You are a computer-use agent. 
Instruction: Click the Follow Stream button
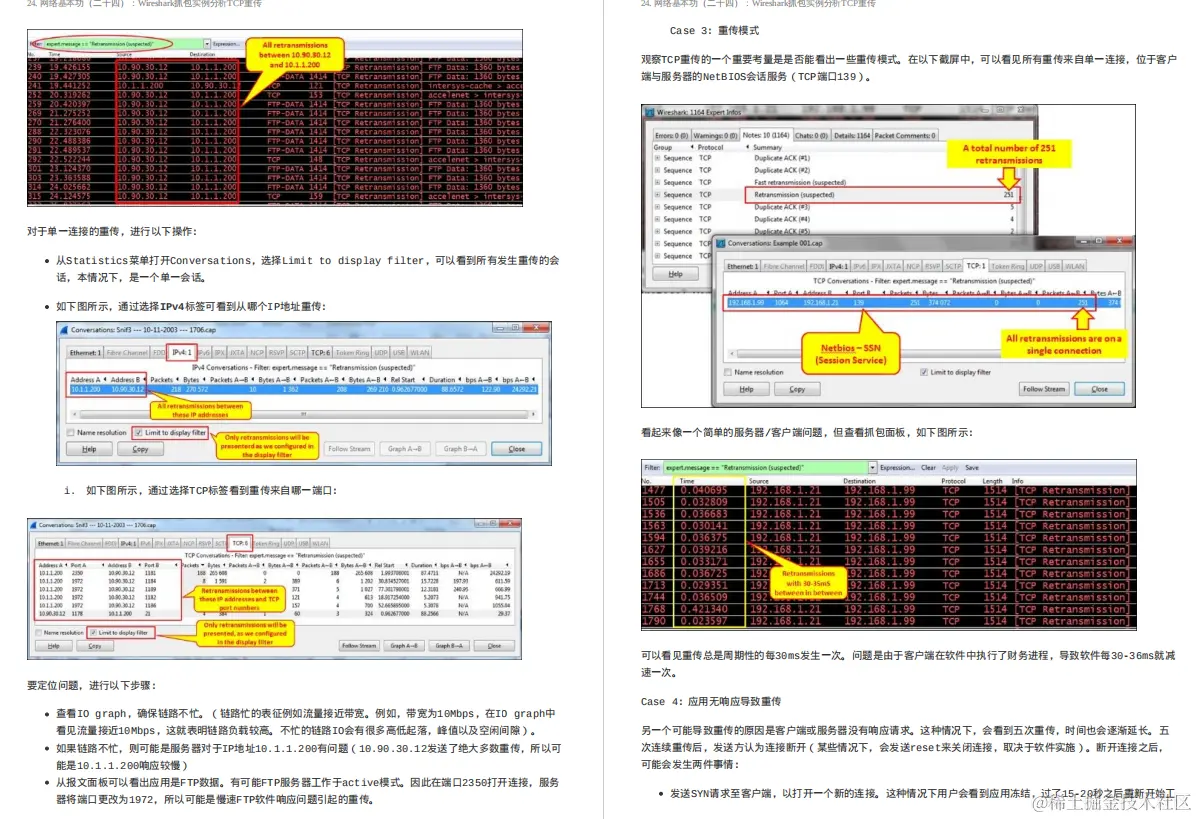pyautogui.click(x=1043, y=389)
